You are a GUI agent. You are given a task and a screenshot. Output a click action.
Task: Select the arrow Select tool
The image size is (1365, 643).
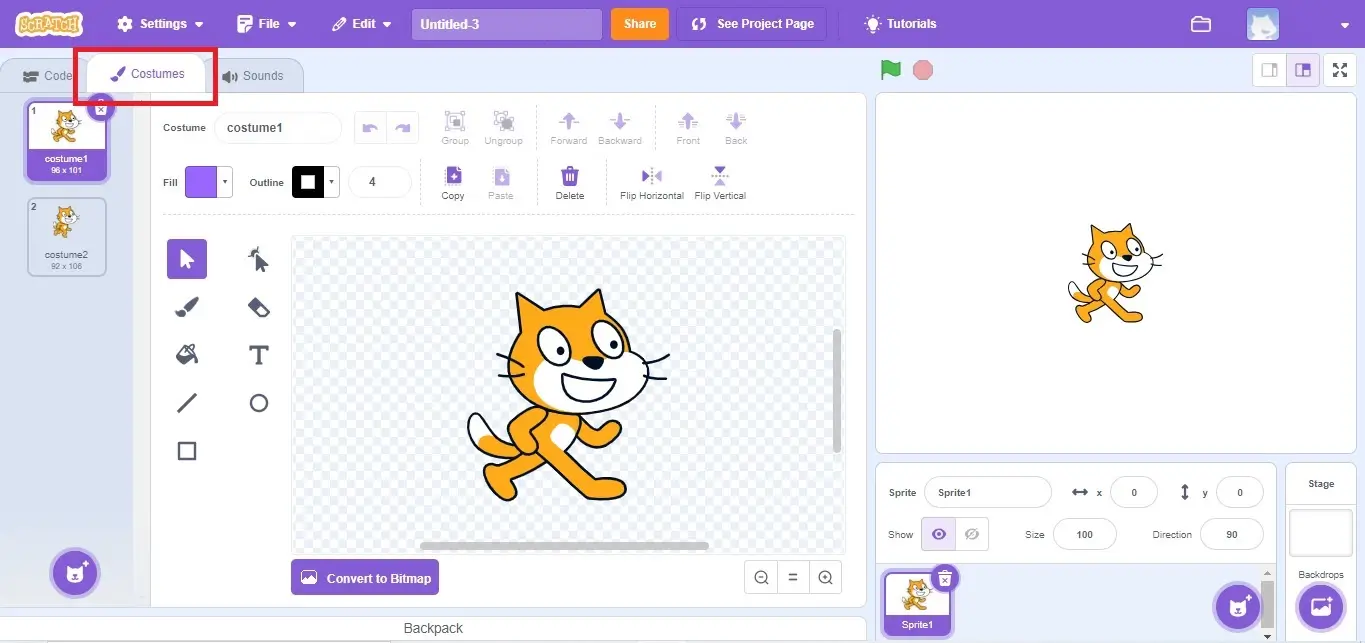click(187, 259)
